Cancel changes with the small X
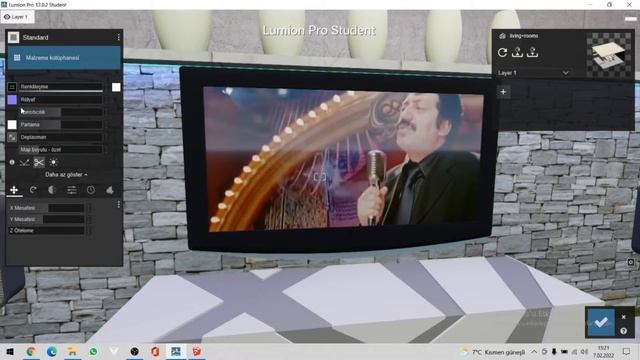Viewport: 640px width, 360px height. [623, 317]
